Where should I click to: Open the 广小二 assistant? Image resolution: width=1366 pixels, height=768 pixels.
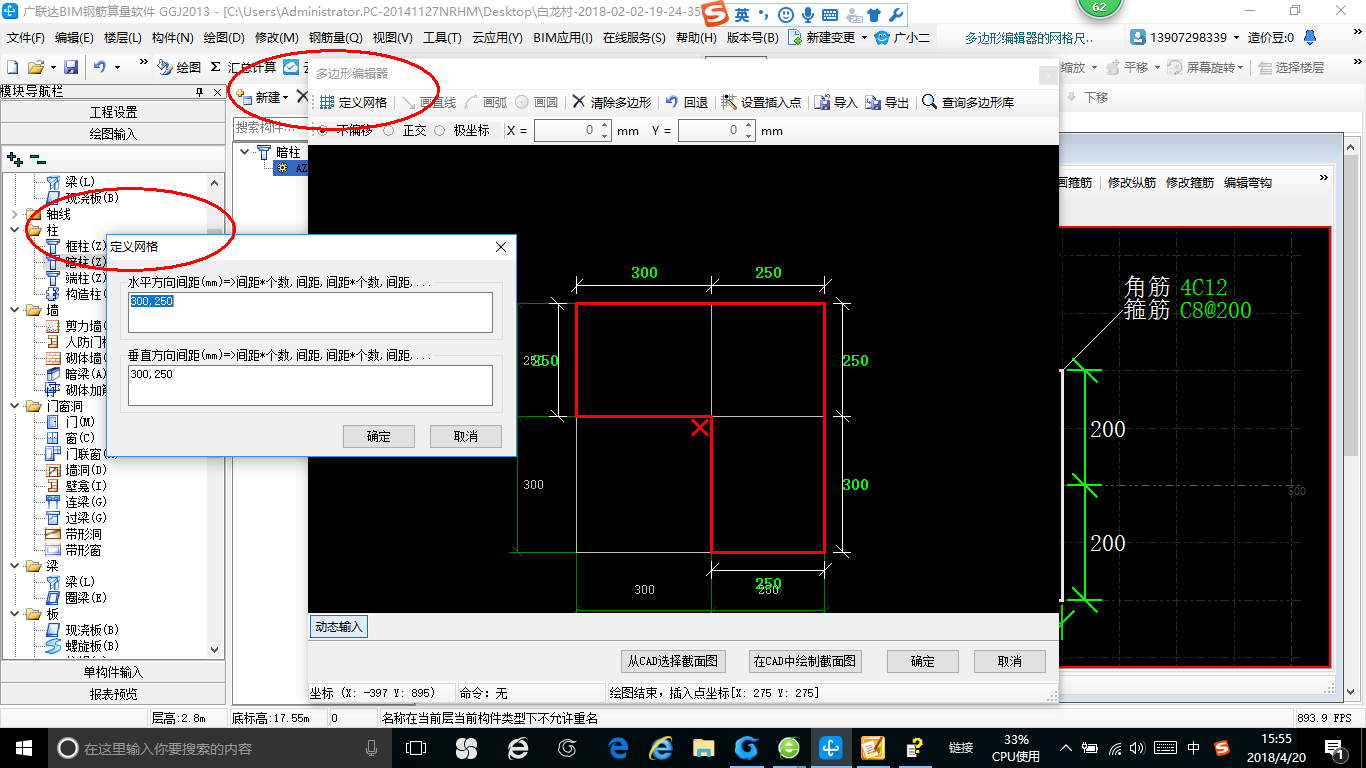(x=902, y=37)
